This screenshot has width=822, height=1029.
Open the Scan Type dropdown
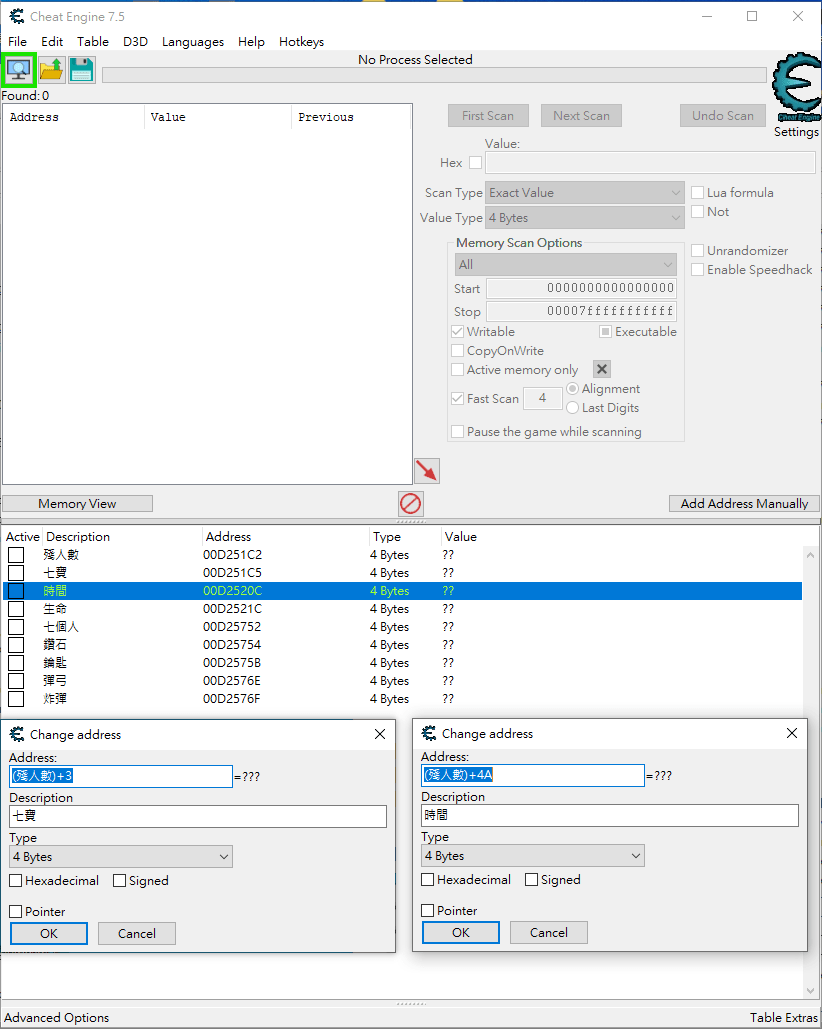(584, 192)
